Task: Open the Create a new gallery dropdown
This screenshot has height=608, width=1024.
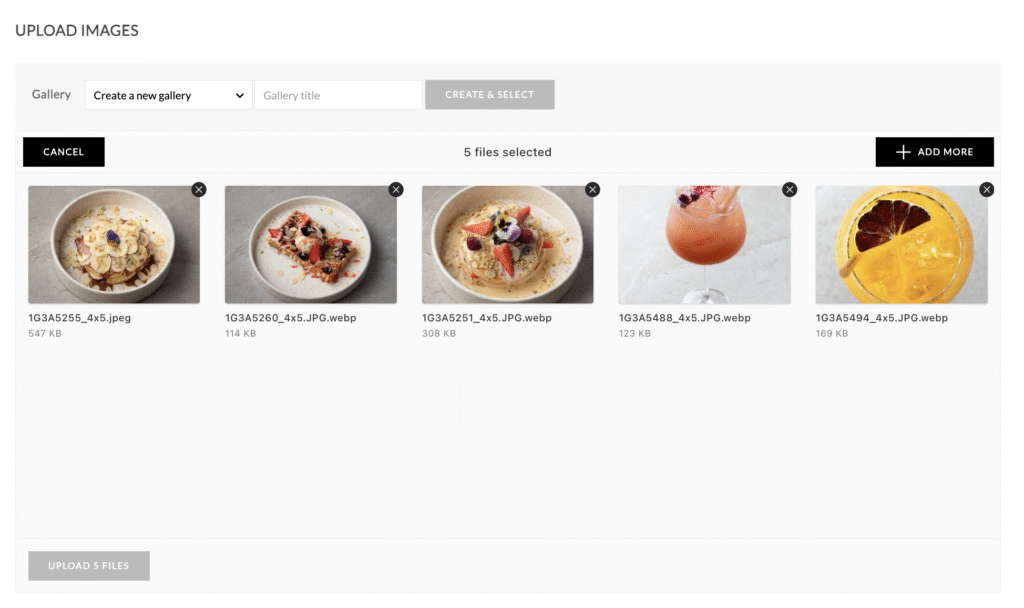Action: (168, 95)
